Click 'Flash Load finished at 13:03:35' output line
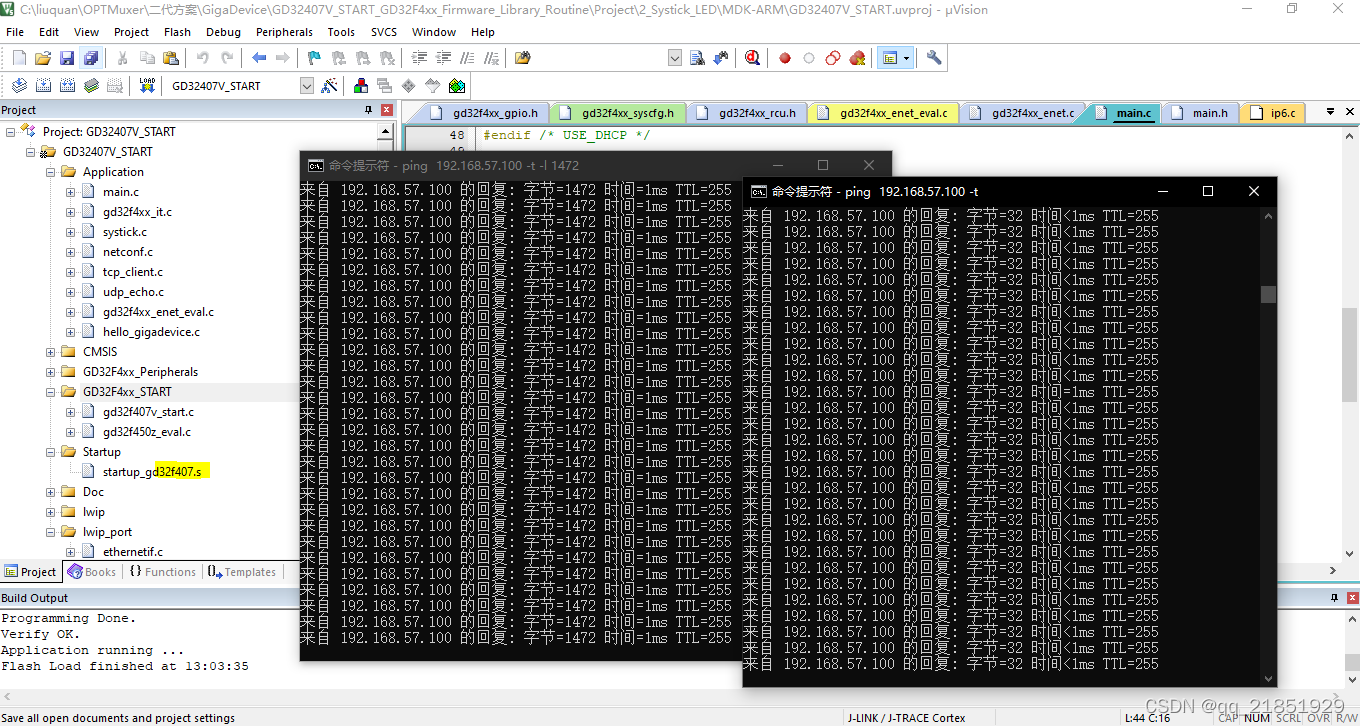 coord(125,666)
